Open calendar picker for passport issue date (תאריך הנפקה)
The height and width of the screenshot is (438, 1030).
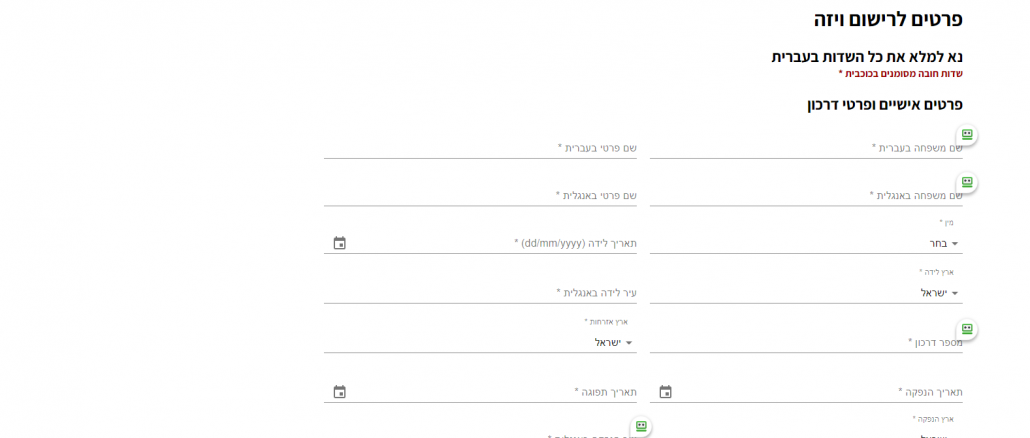pos(665,392)
